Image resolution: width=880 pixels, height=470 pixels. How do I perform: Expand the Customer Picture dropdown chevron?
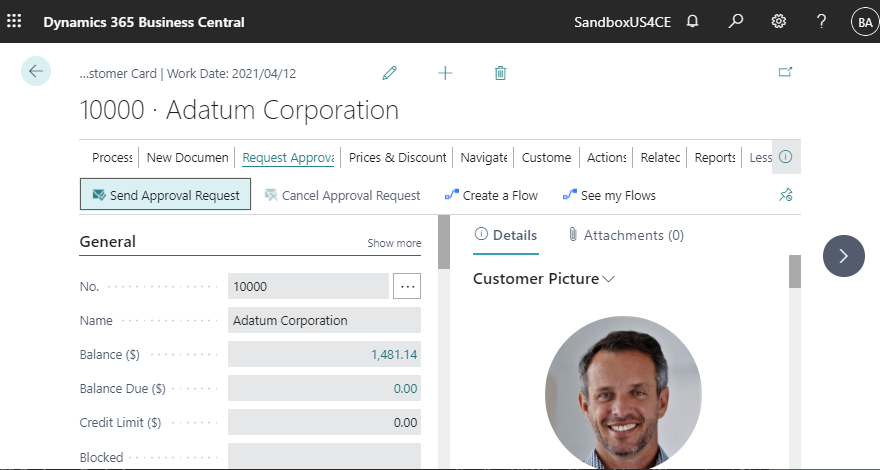(x=608, y=279)
